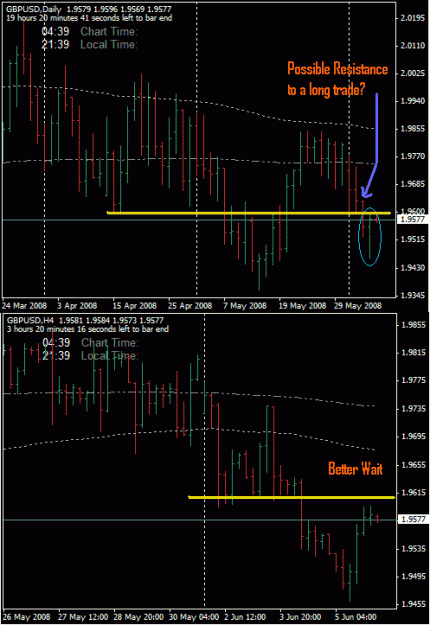The width and height of the screenshot is (430, 625).
Task: Select the 'Possible Resistance to a long trade?' label
Action: point(337,79)
